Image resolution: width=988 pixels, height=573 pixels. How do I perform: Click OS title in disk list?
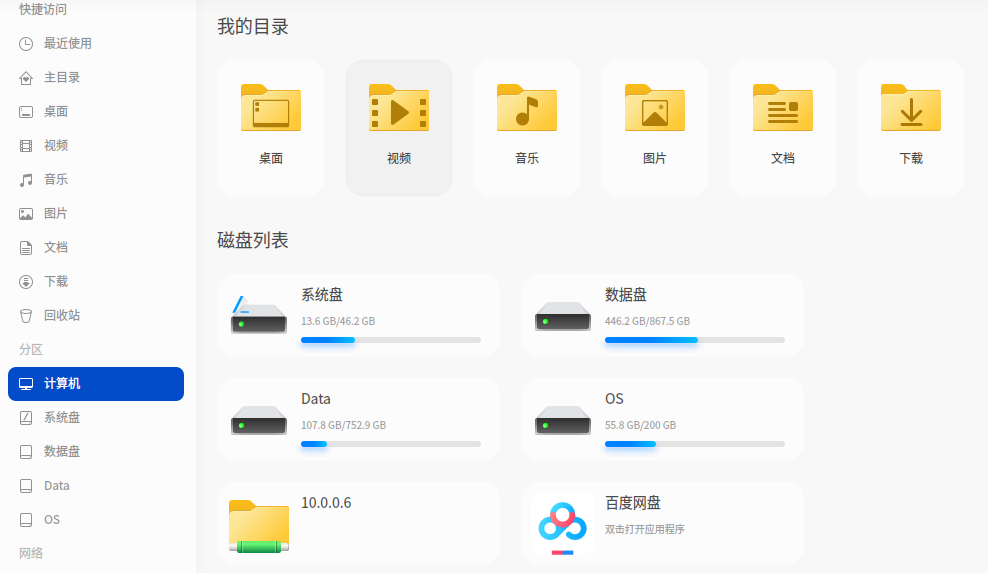tap(614, 399)
